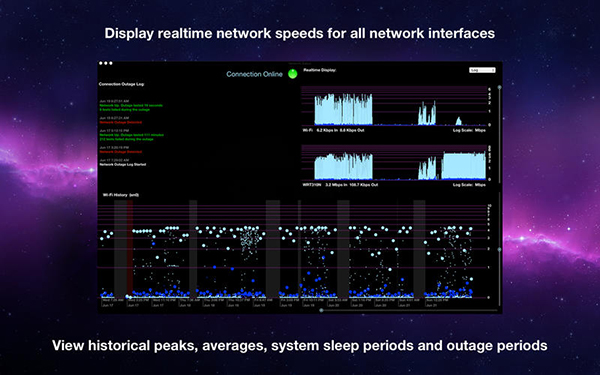Click the Wi-Fi History horizontal time slider handle

(x=321, y=310)
